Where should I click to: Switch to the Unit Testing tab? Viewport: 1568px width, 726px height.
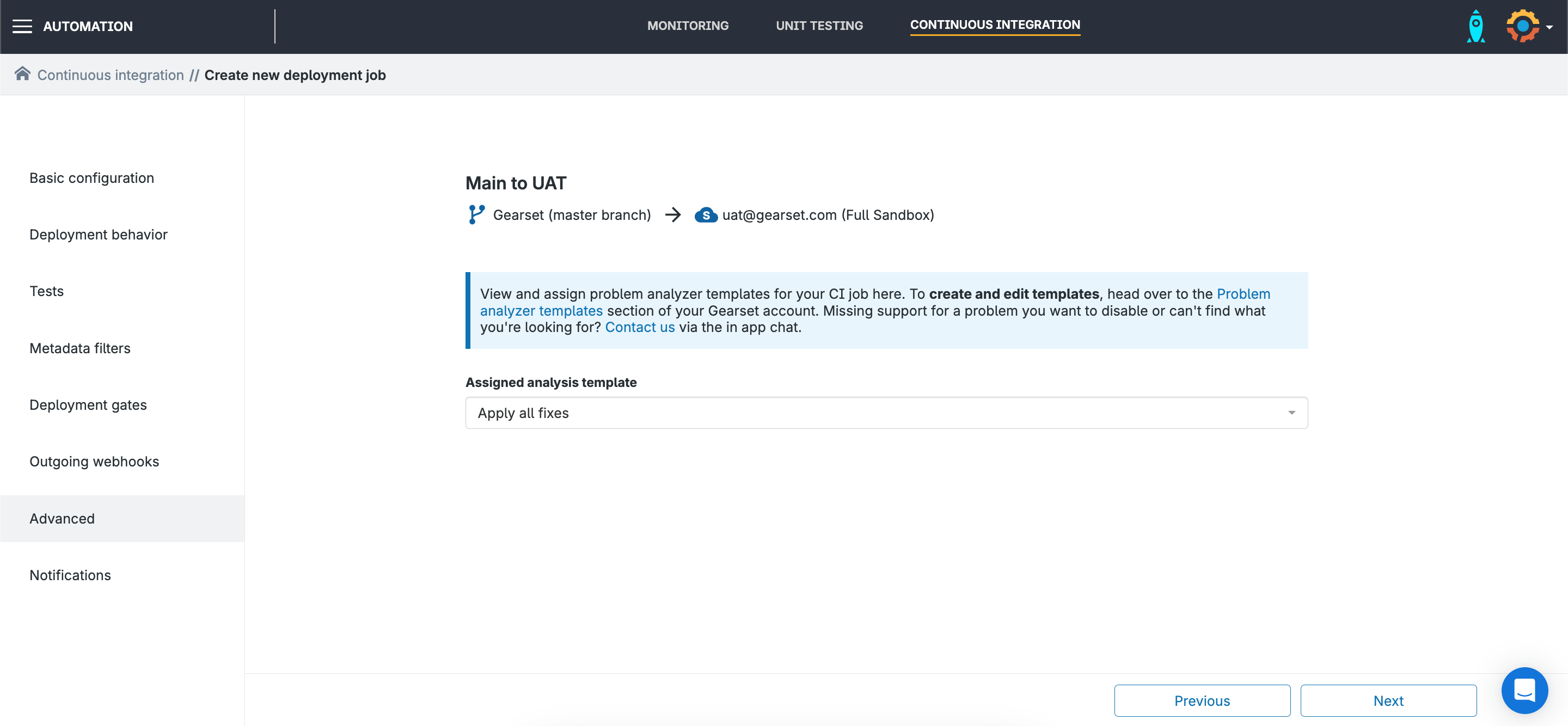pyautogui.click(x=819, y=26)
